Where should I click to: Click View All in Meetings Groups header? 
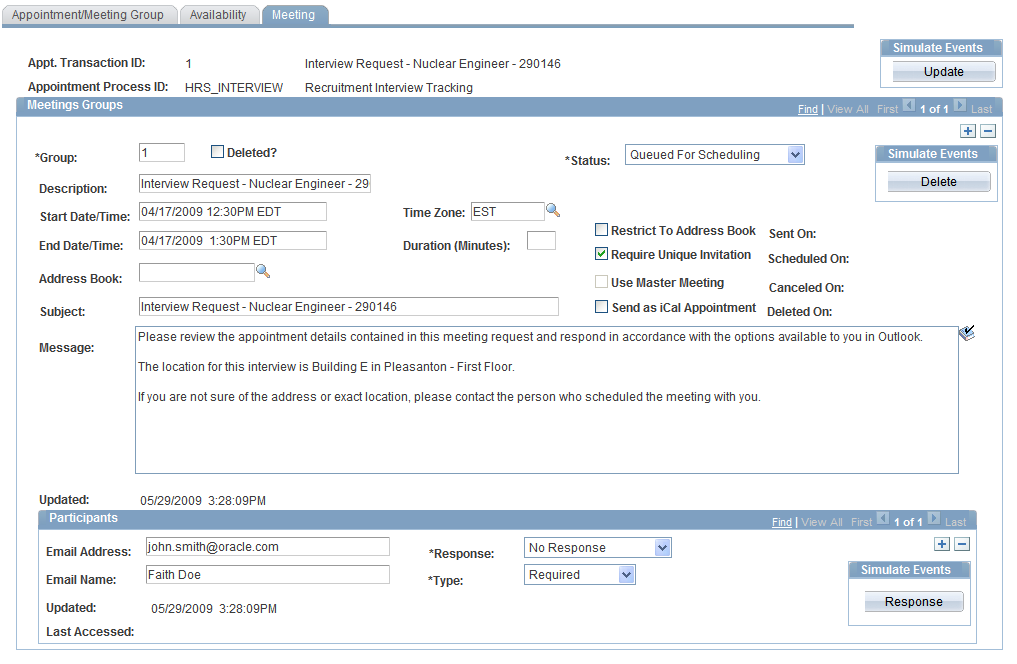[x=848, y=109]
